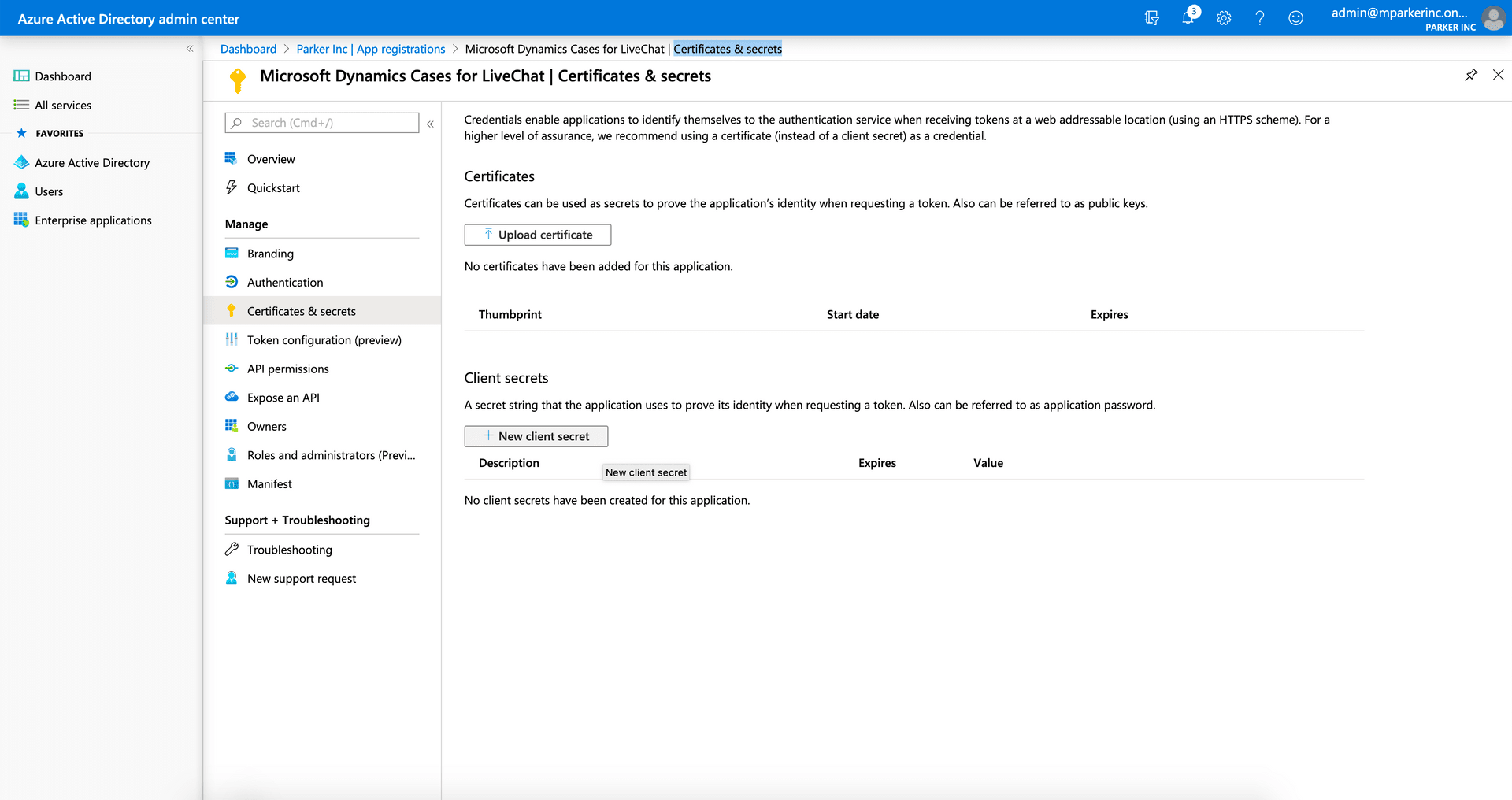Select the API permissions icon
1512x800 pixels.
point(231,368)
